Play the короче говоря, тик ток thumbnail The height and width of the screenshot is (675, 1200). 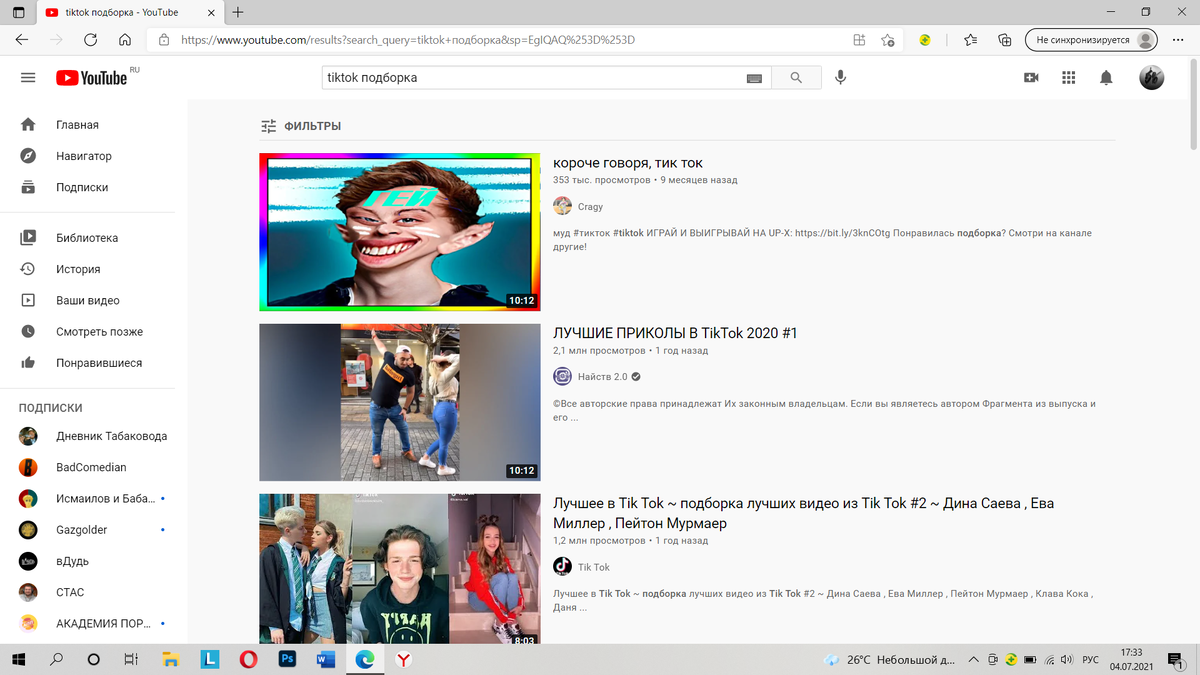click(399, 232)
